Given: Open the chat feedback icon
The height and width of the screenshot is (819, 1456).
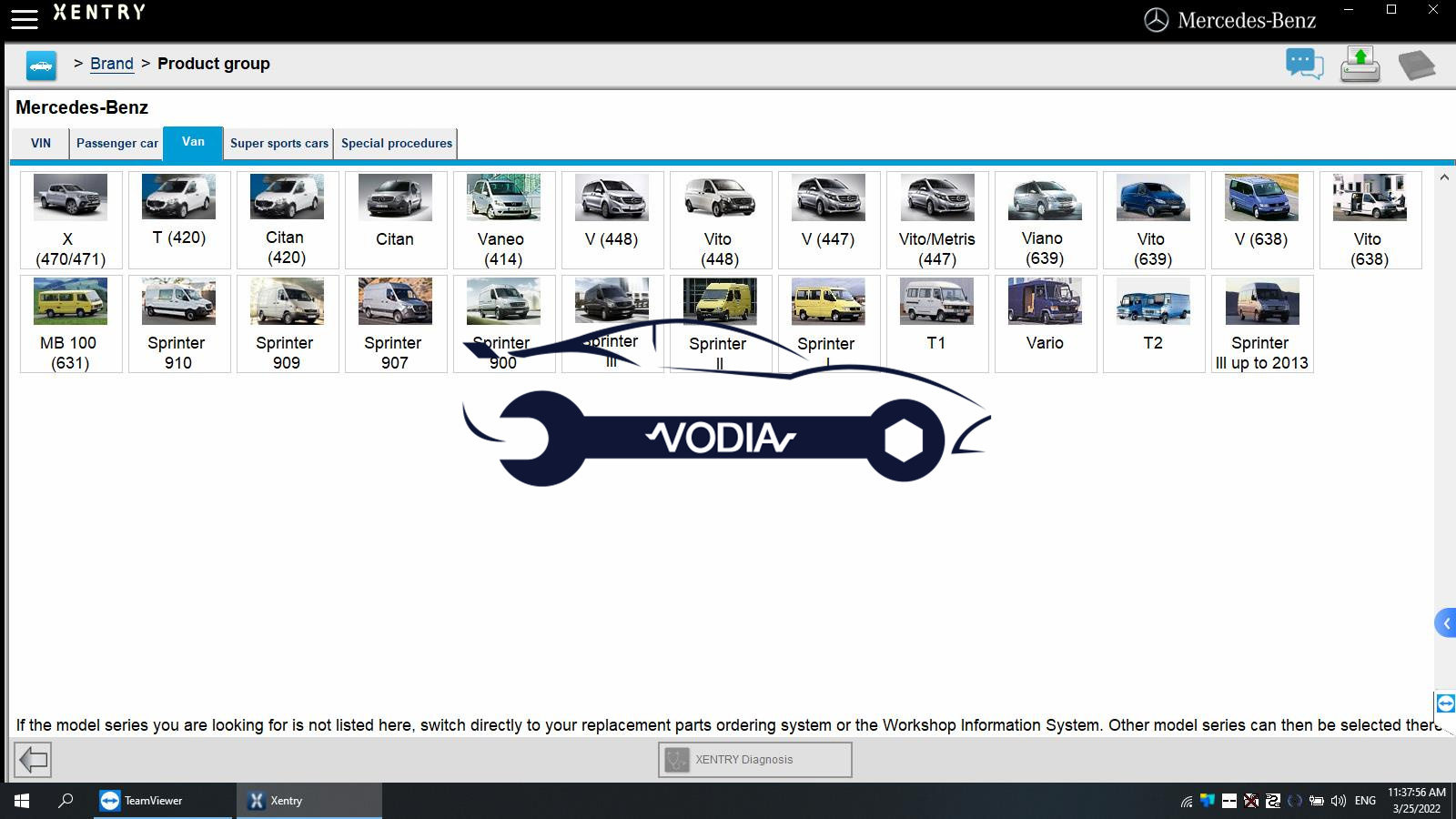Looking at the screenshot, I should [1304, 65].
